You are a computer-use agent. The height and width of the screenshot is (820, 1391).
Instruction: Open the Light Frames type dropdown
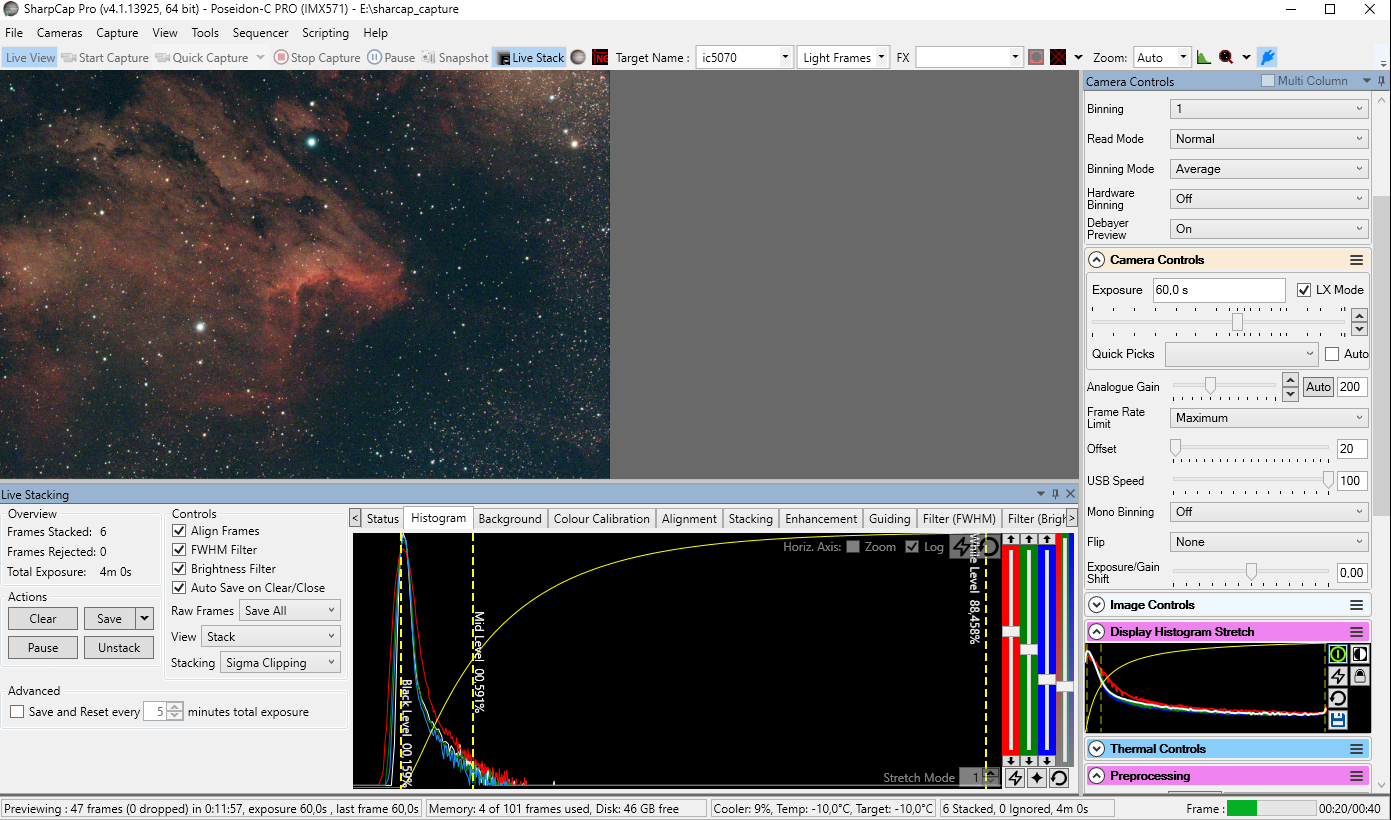[x=843, y=58]
